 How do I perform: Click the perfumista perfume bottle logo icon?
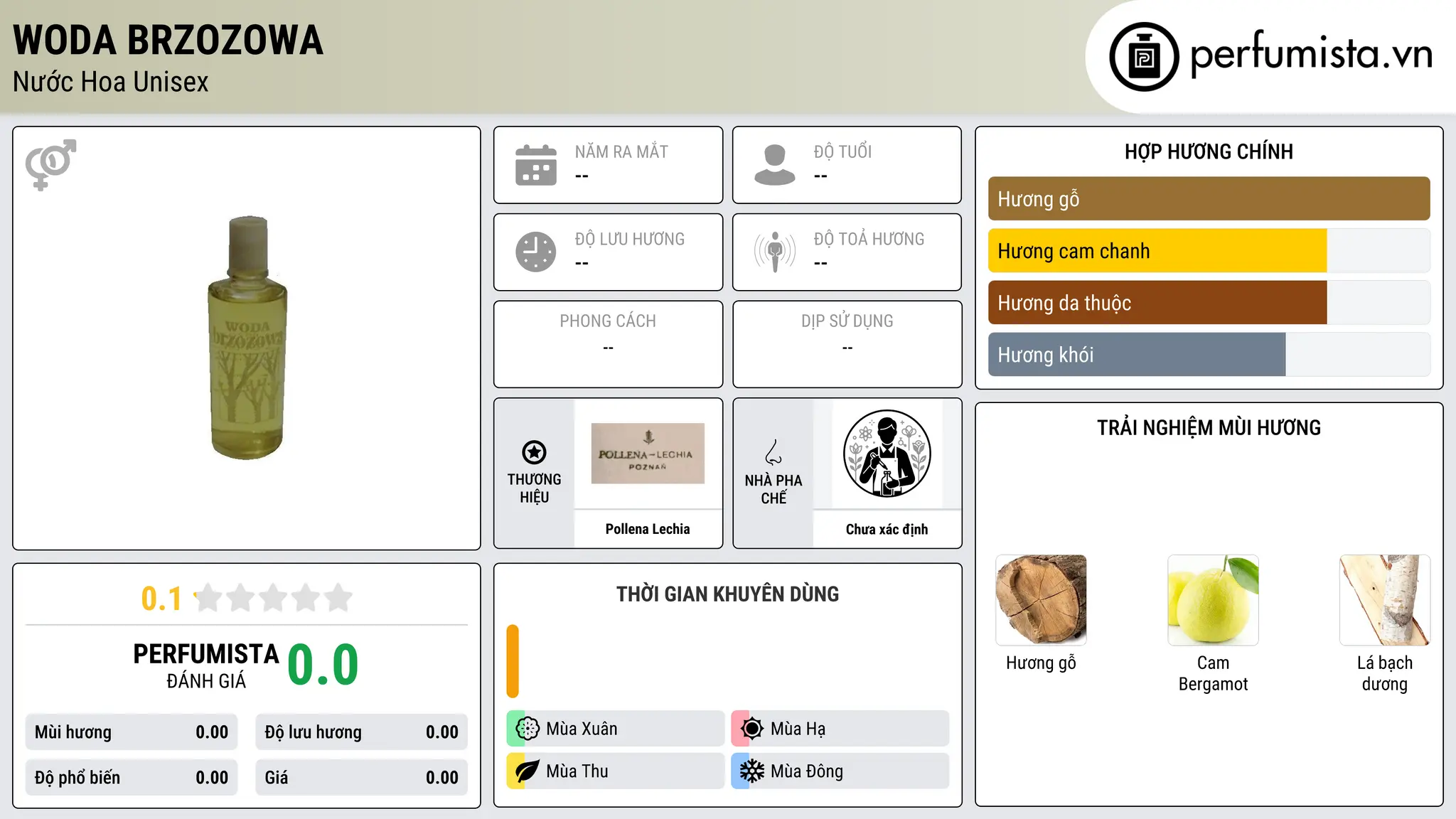1144,56
